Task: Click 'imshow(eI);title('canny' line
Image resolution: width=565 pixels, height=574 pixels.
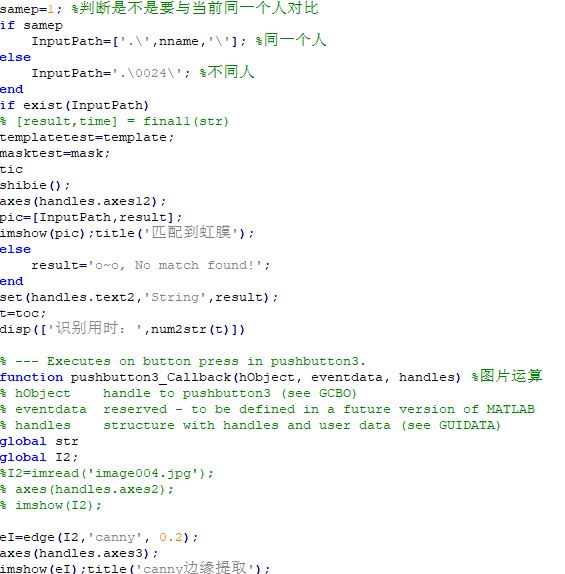Action: pos(135,567)
